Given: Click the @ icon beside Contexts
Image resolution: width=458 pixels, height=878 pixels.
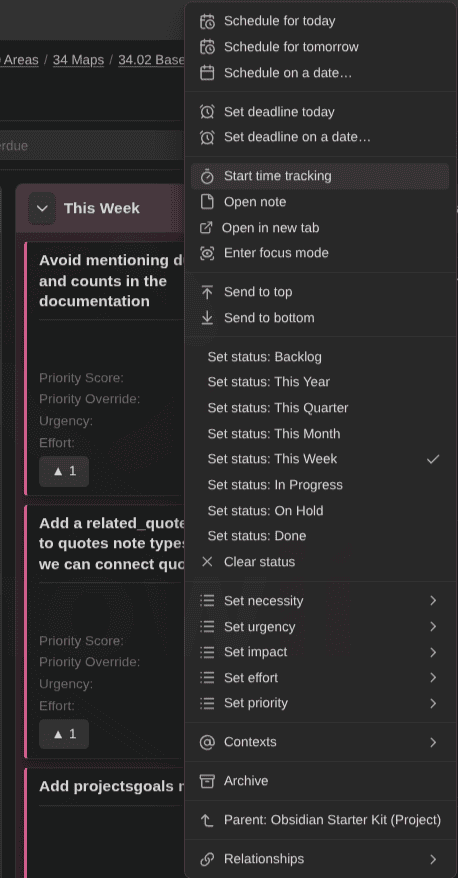Looking at the screenshot, I should coord(207,742).
